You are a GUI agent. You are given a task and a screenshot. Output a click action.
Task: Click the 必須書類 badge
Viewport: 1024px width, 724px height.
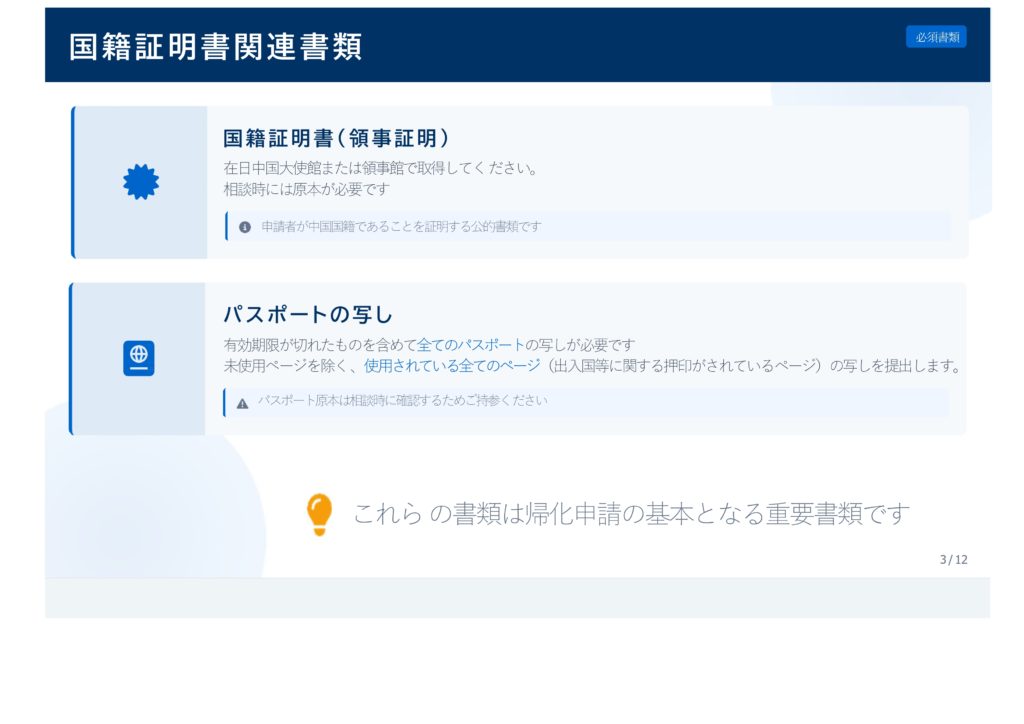[936, 37]
